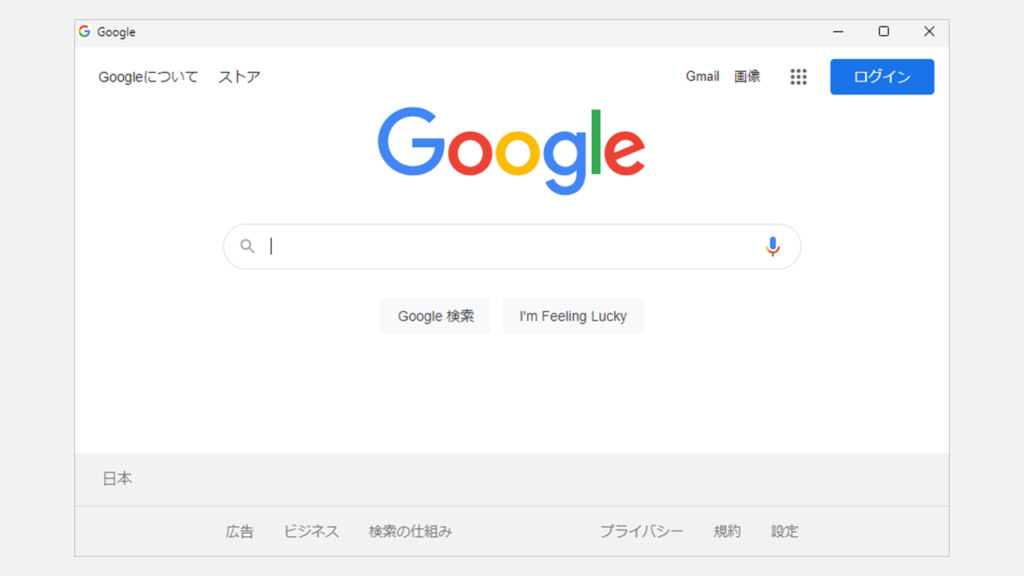Open the Gmail link
Image resolution: width=1024 pixels, height=576 pixels.
[702, 76]
